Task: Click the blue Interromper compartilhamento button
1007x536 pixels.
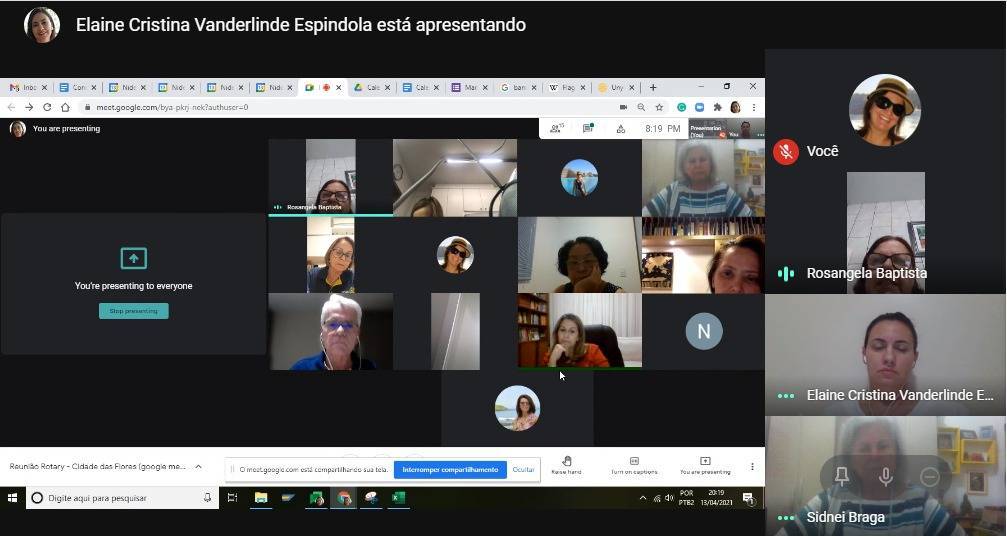Action: click(x=450, y=469)
